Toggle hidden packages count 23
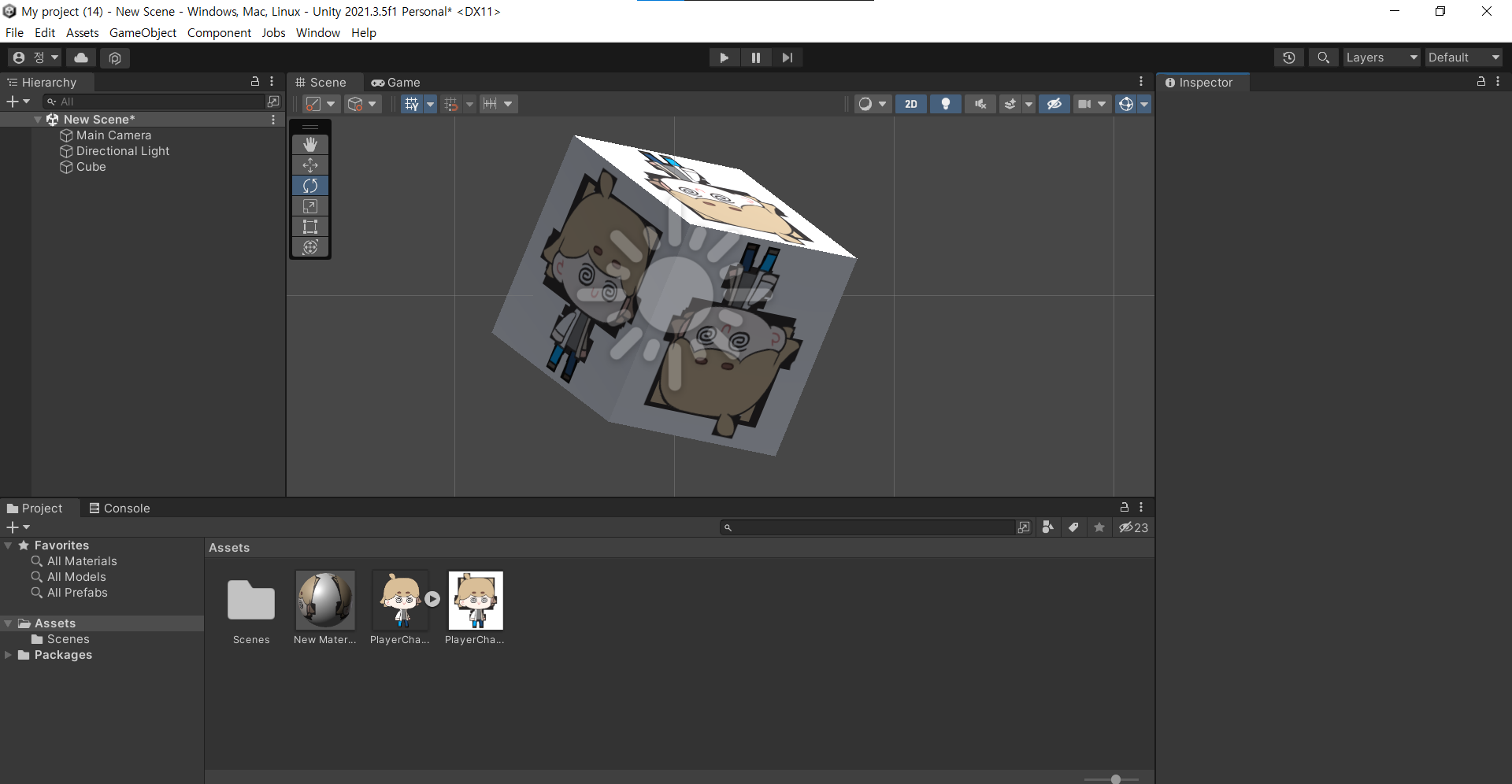The height and width of the screenshot is (784, 1512). 1134,527
